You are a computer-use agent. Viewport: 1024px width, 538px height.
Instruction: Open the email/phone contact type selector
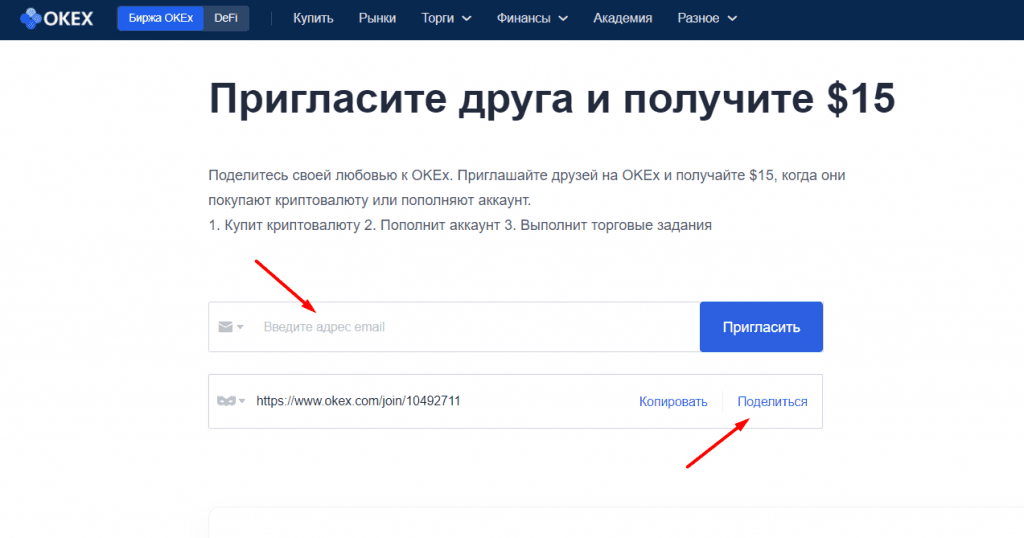pos(231,326)
